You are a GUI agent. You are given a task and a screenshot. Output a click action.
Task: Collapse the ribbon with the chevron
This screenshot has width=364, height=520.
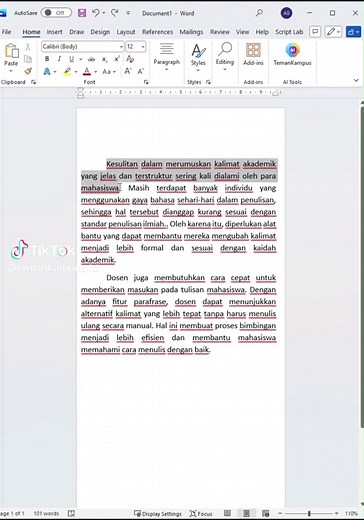[x=356, y=80]
